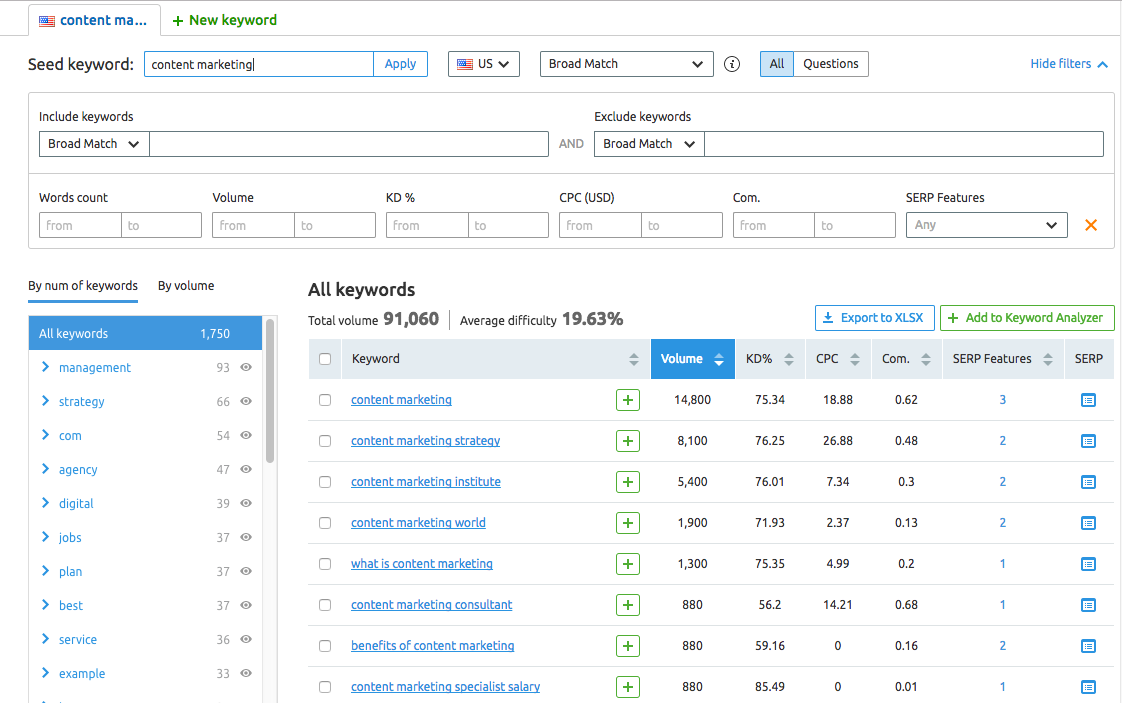This screenshot has height=703, width=1122.
Task: Click the KD % 'to' filter field
Action: [508, 226]
